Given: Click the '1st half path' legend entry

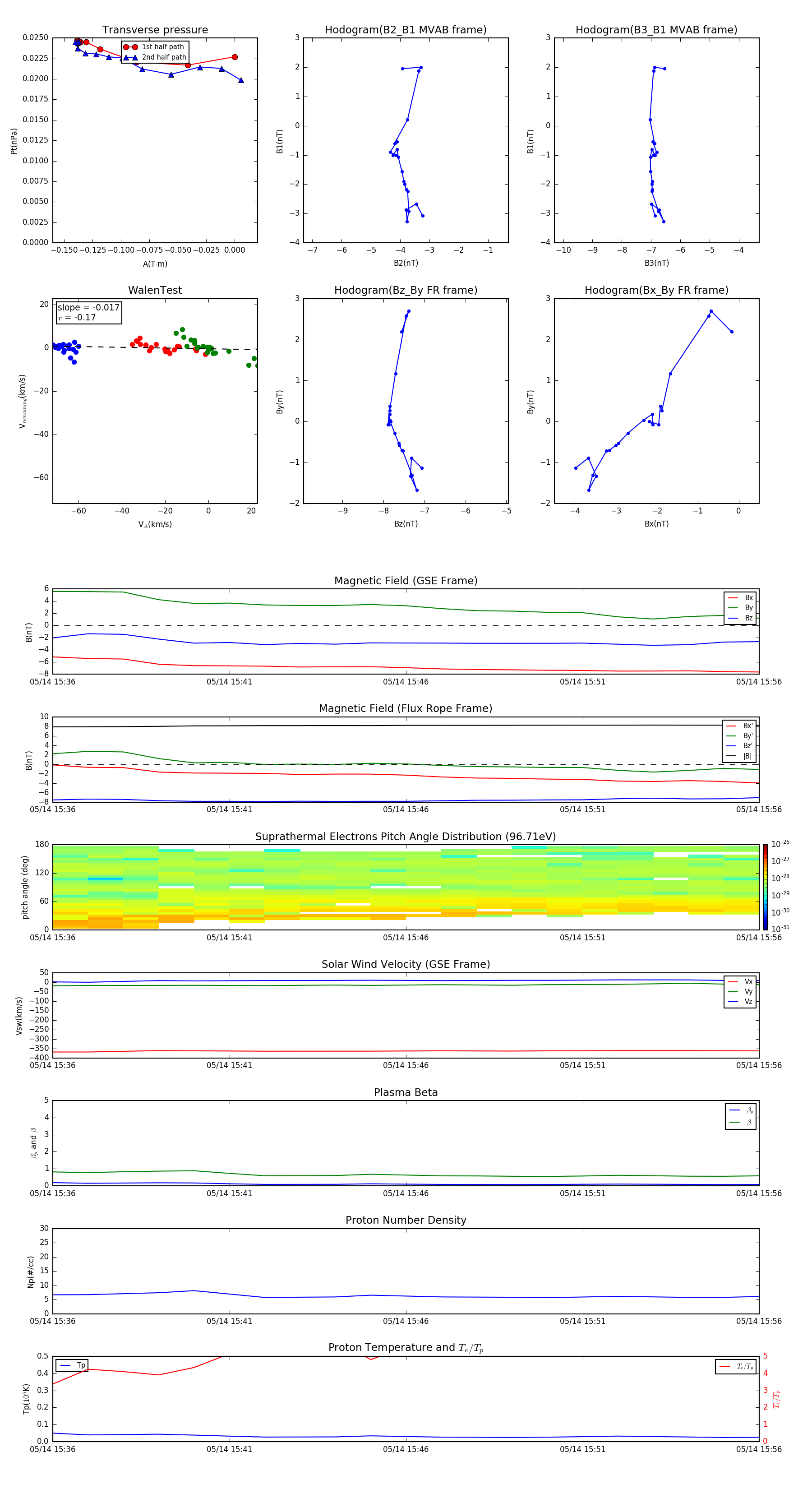Looking at the screenshot, I should pyautogui.click(x=154, y=47).
